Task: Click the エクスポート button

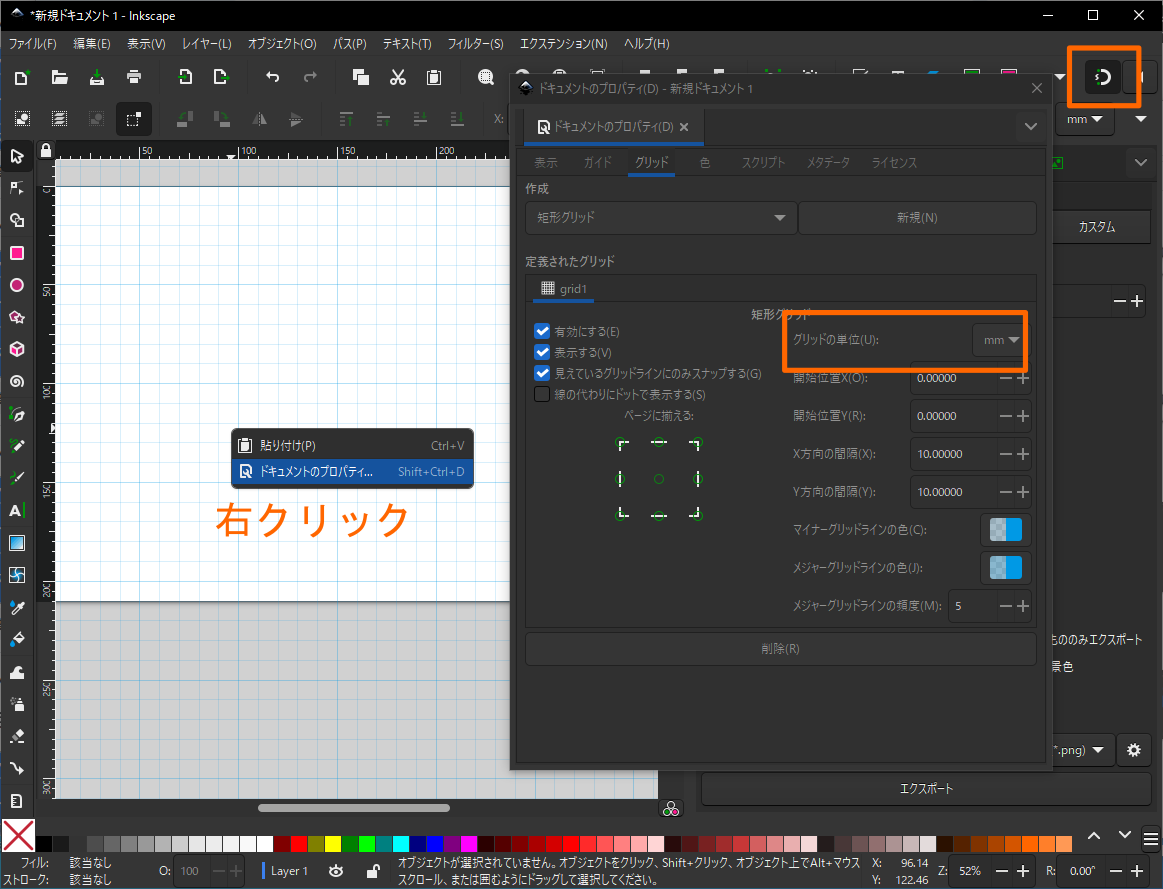Action: click(926, 789)
